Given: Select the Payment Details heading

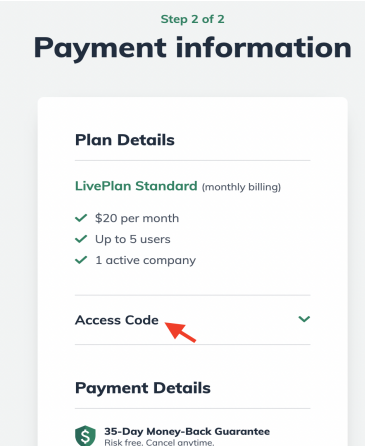Looking at the screenshot, I should pyautogui.click(x=143, y=388).
